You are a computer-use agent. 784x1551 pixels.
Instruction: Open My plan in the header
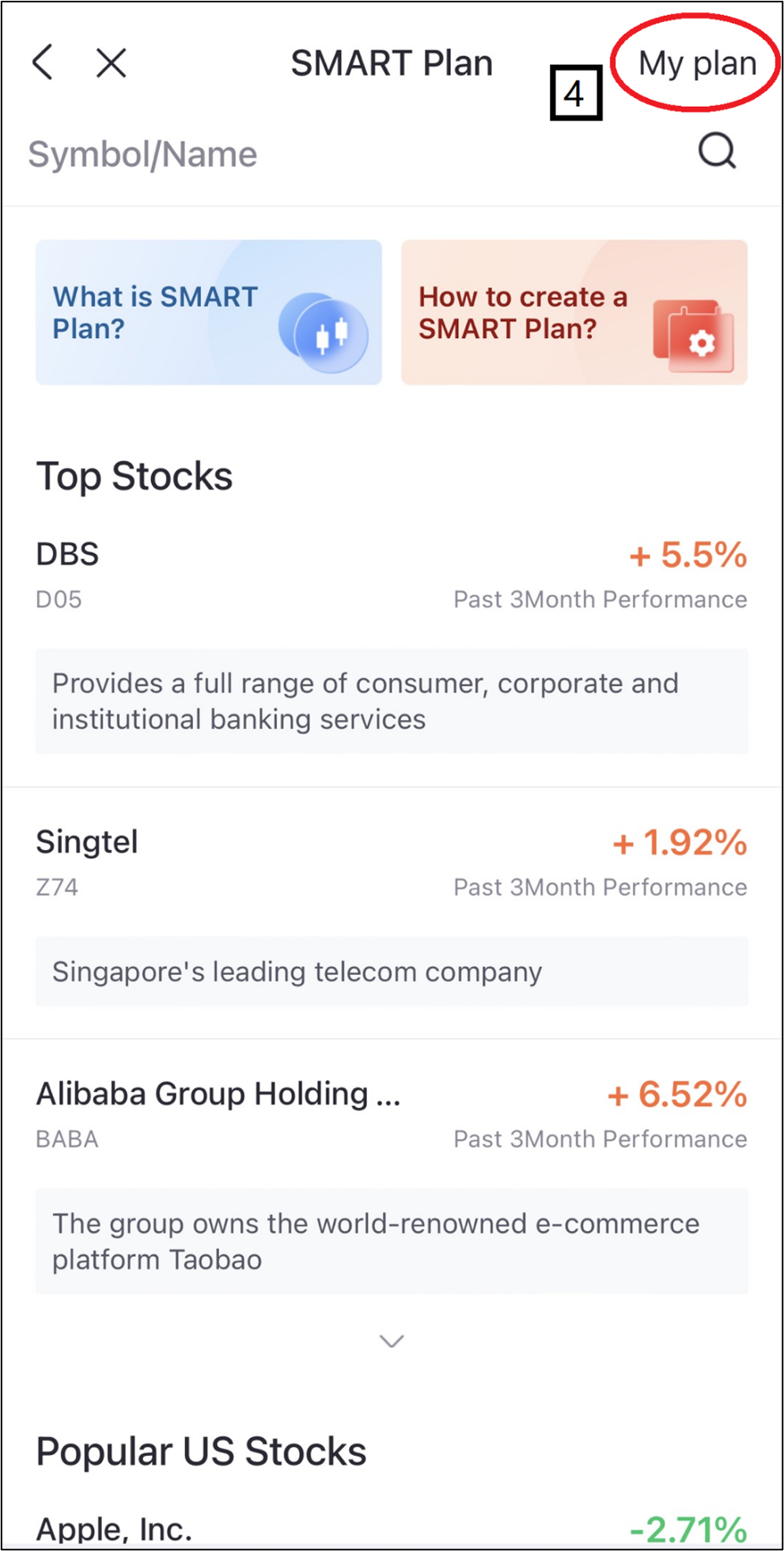click(697, 63)
